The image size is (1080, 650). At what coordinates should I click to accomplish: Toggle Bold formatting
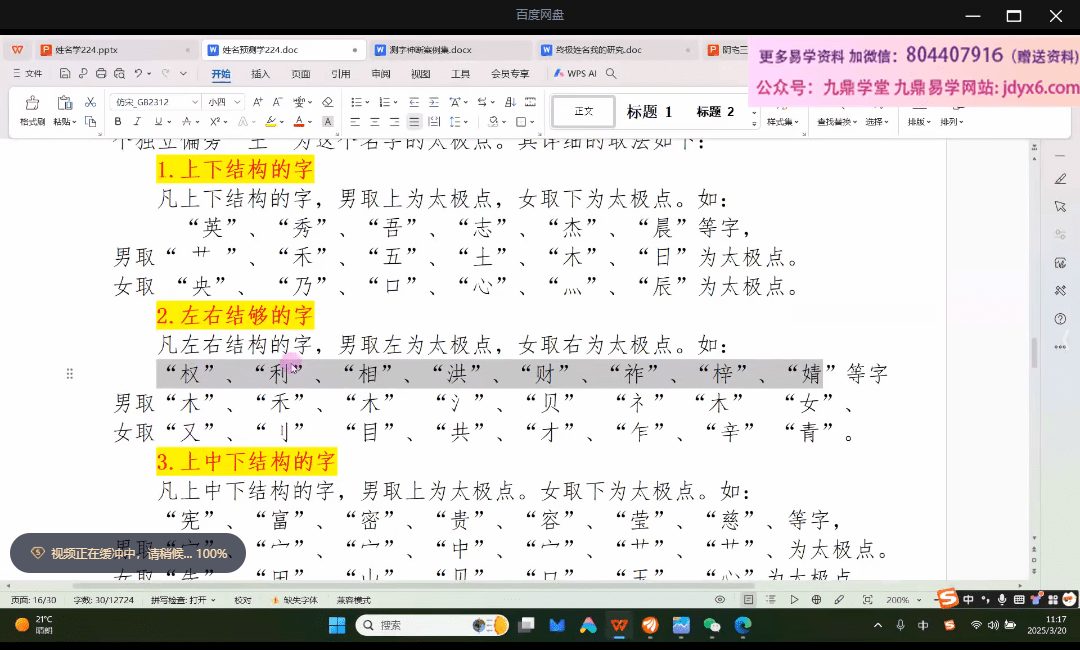coord(118,122)
